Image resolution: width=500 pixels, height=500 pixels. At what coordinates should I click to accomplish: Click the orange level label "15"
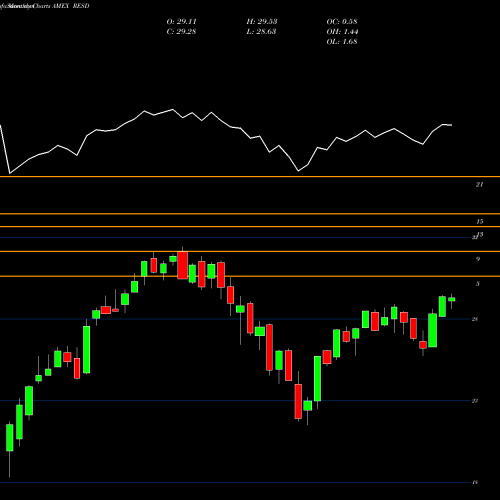pos(480,221)
